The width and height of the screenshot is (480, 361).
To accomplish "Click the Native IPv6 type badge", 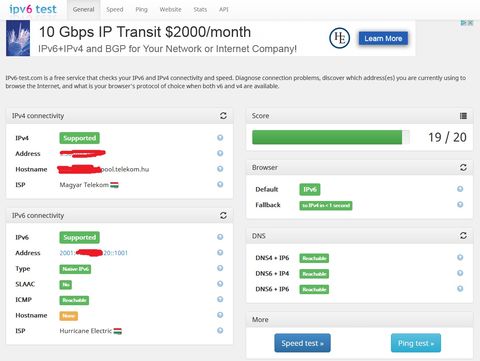I will tap(75, 269).
